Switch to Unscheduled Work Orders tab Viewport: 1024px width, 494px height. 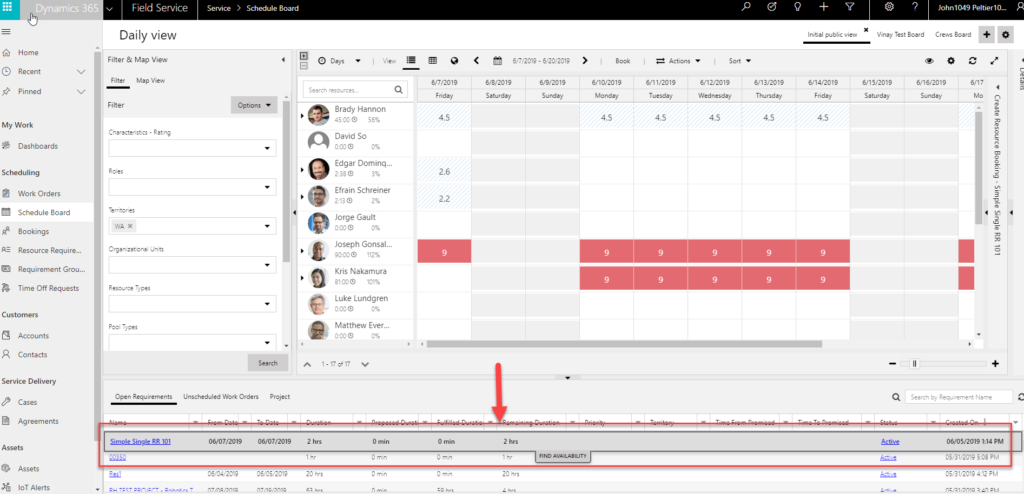(x=222, y=397)
